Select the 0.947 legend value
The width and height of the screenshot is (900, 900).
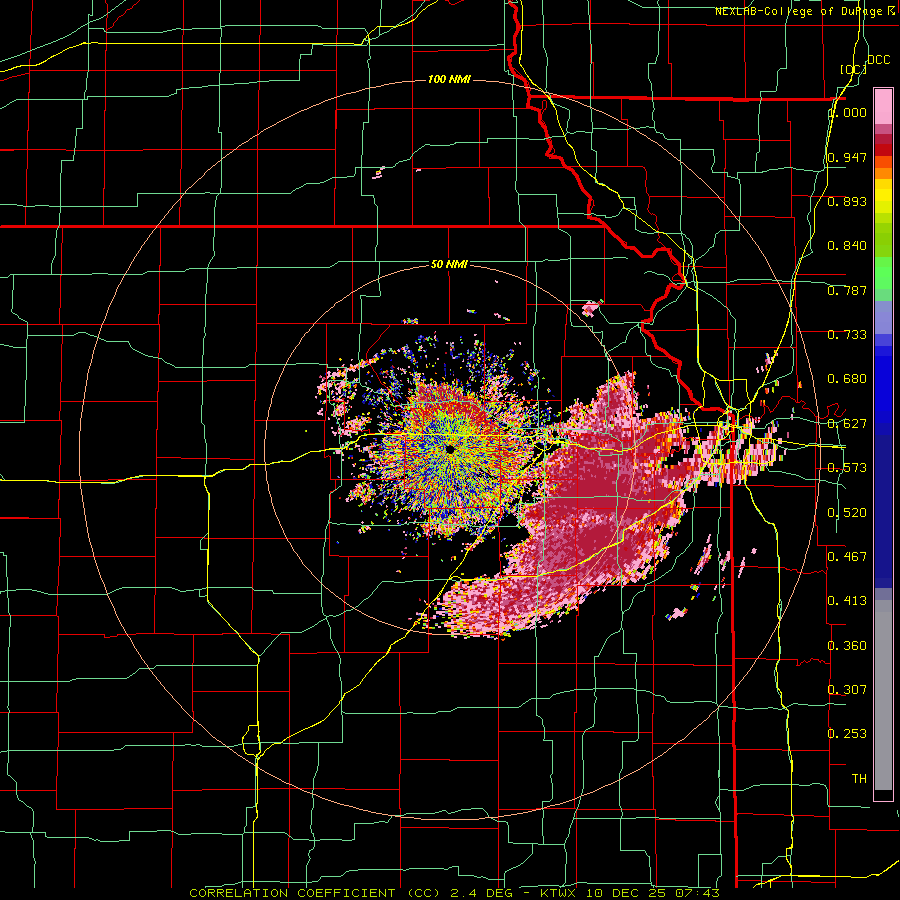[847, 157]
